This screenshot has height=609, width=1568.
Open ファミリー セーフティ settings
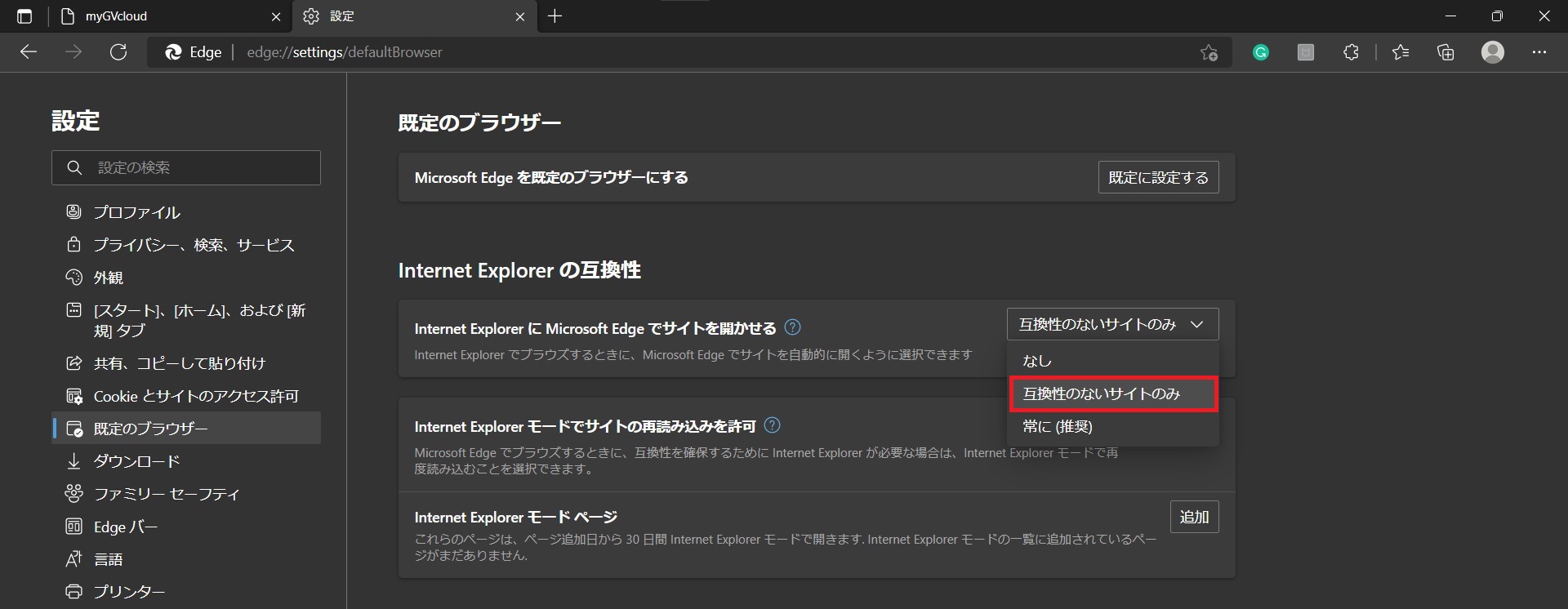(x=186, y=494)
